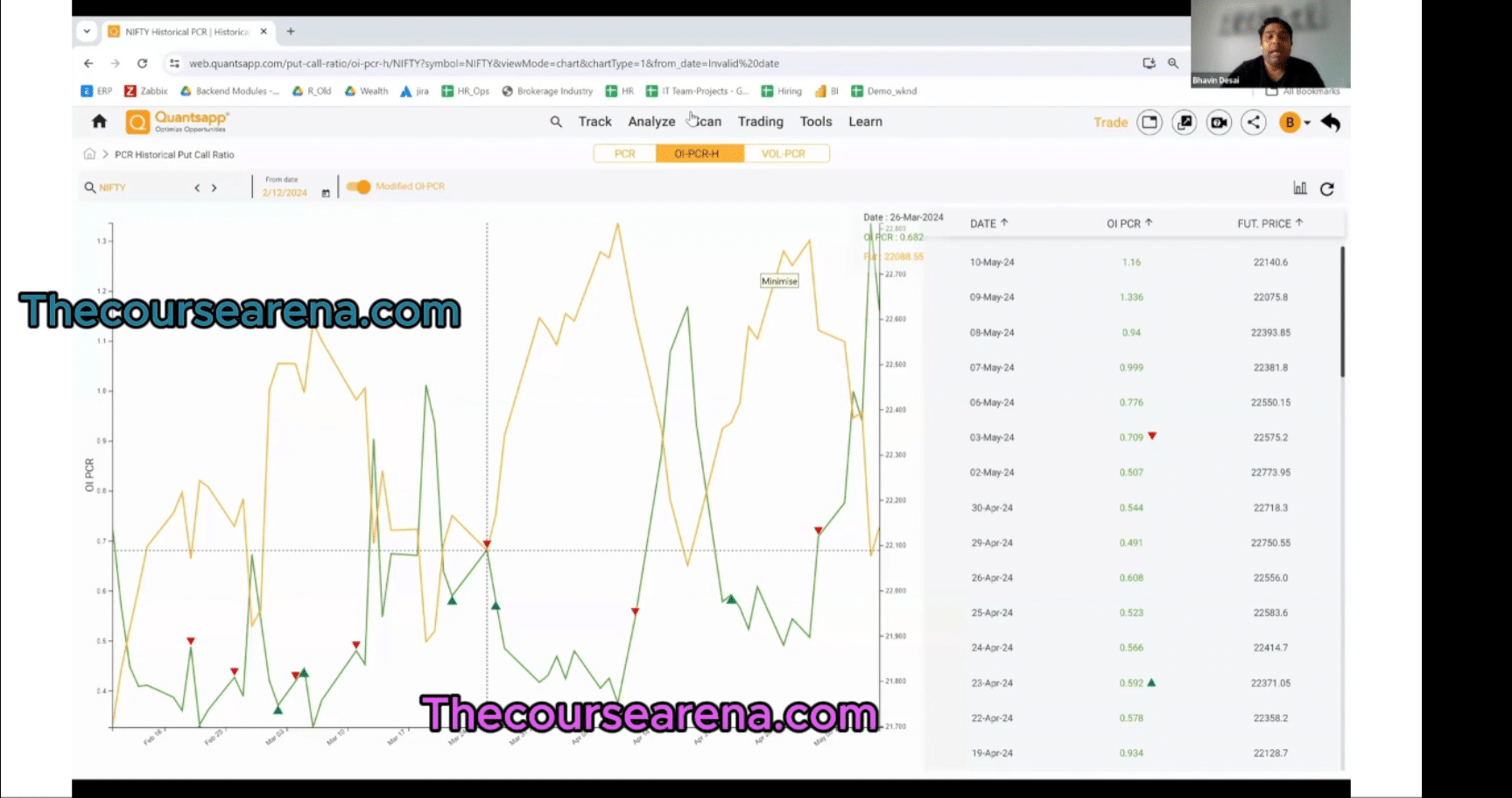Switch to the PCR tab

tap(624, 153)
